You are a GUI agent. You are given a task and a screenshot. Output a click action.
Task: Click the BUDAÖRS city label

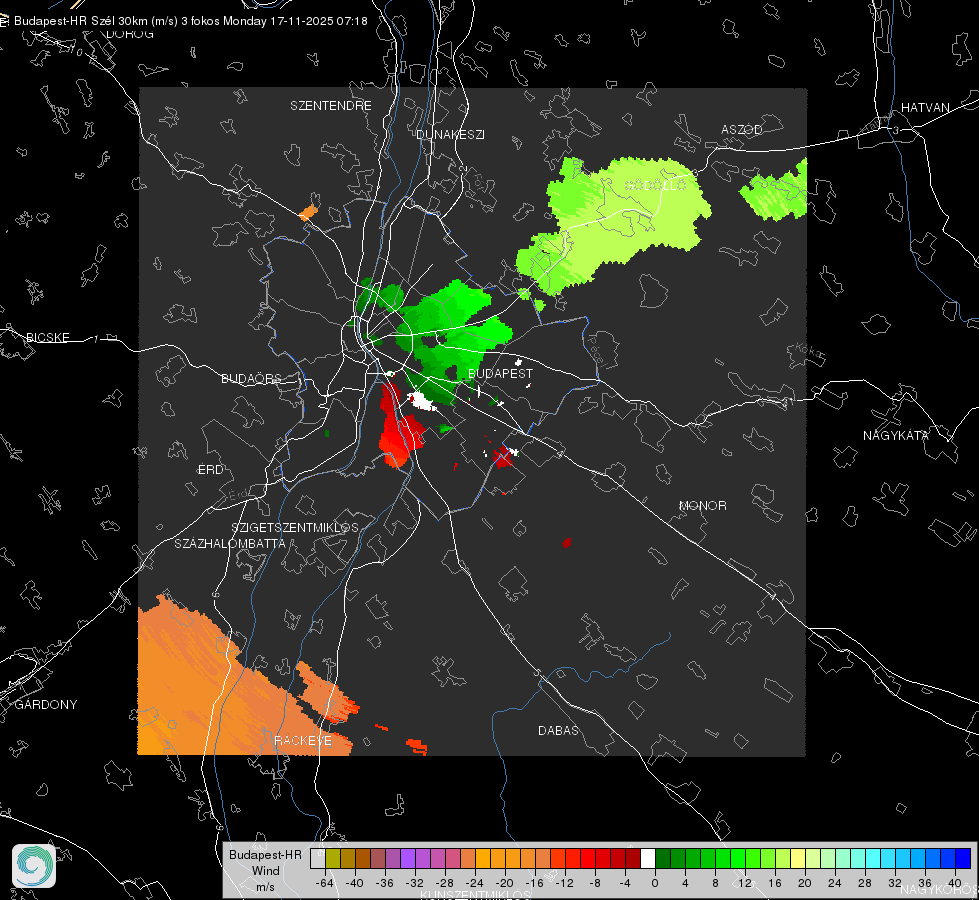252,379
